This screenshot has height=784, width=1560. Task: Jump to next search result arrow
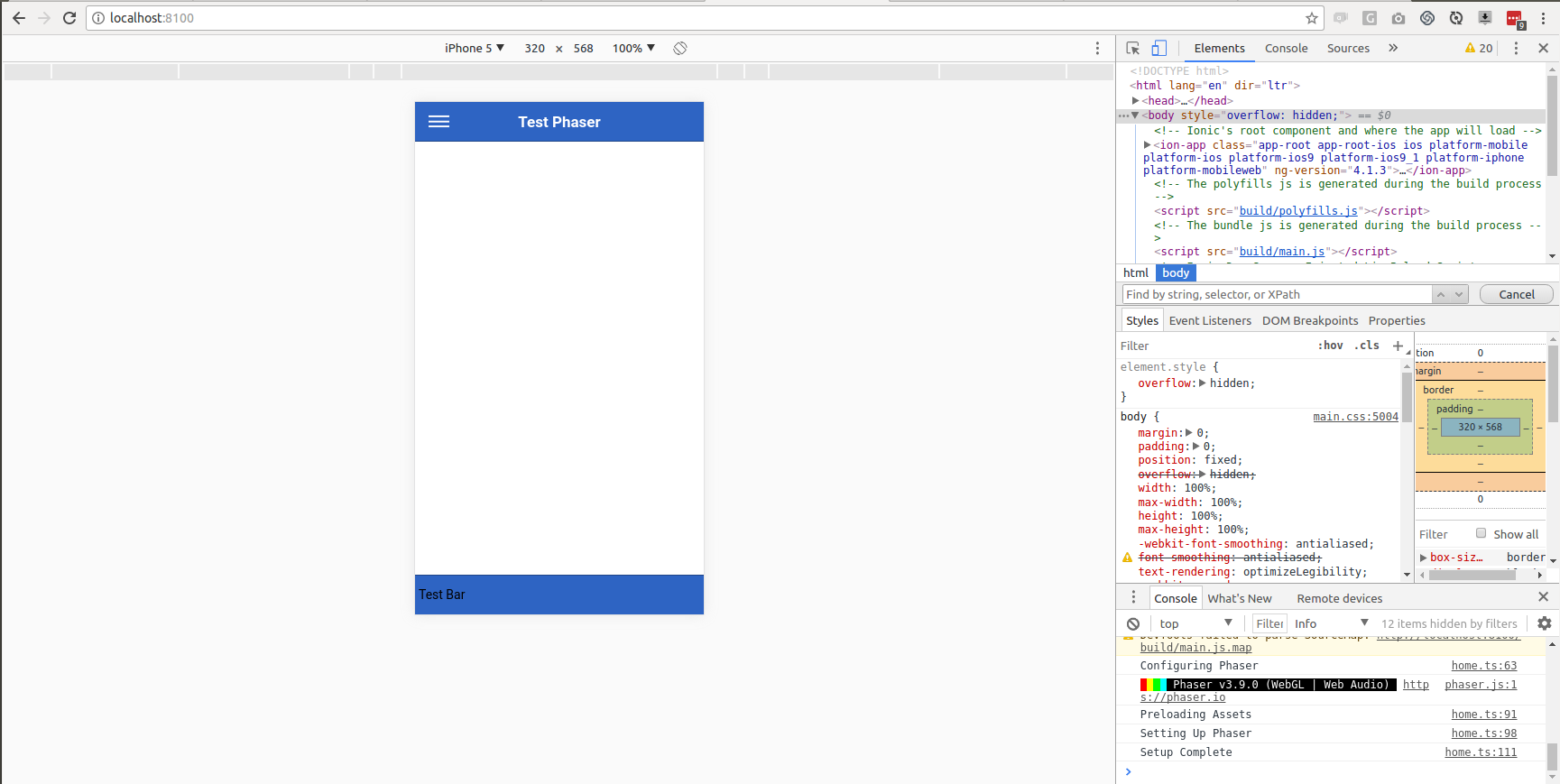tap(1459, 294)
